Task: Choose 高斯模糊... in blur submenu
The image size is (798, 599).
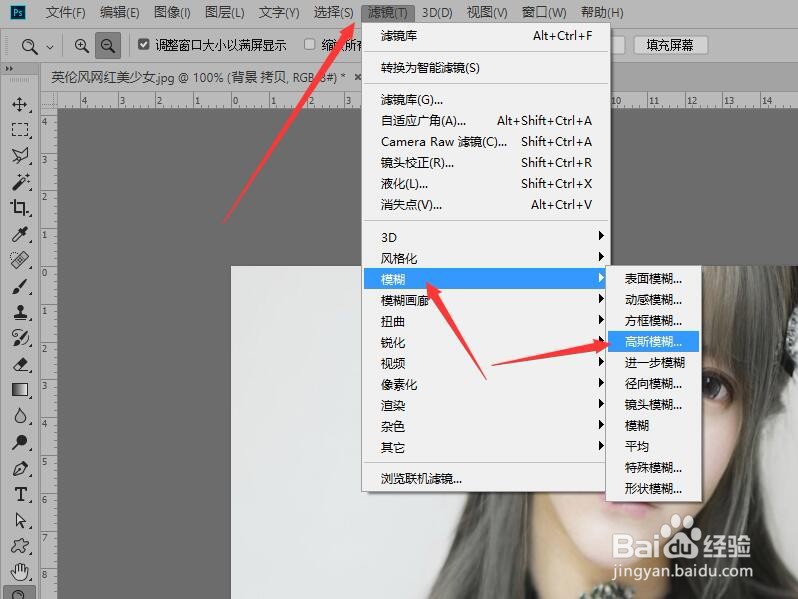Action: (x=653, y=341)
